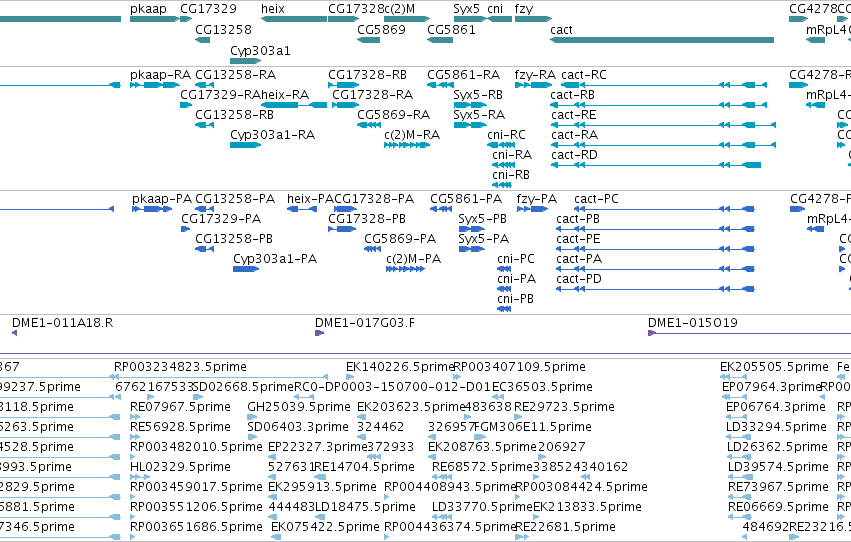Click the CG13258-PB protein feature
Viewport: 851px width, 542px height.
click(x=205, y=250)
